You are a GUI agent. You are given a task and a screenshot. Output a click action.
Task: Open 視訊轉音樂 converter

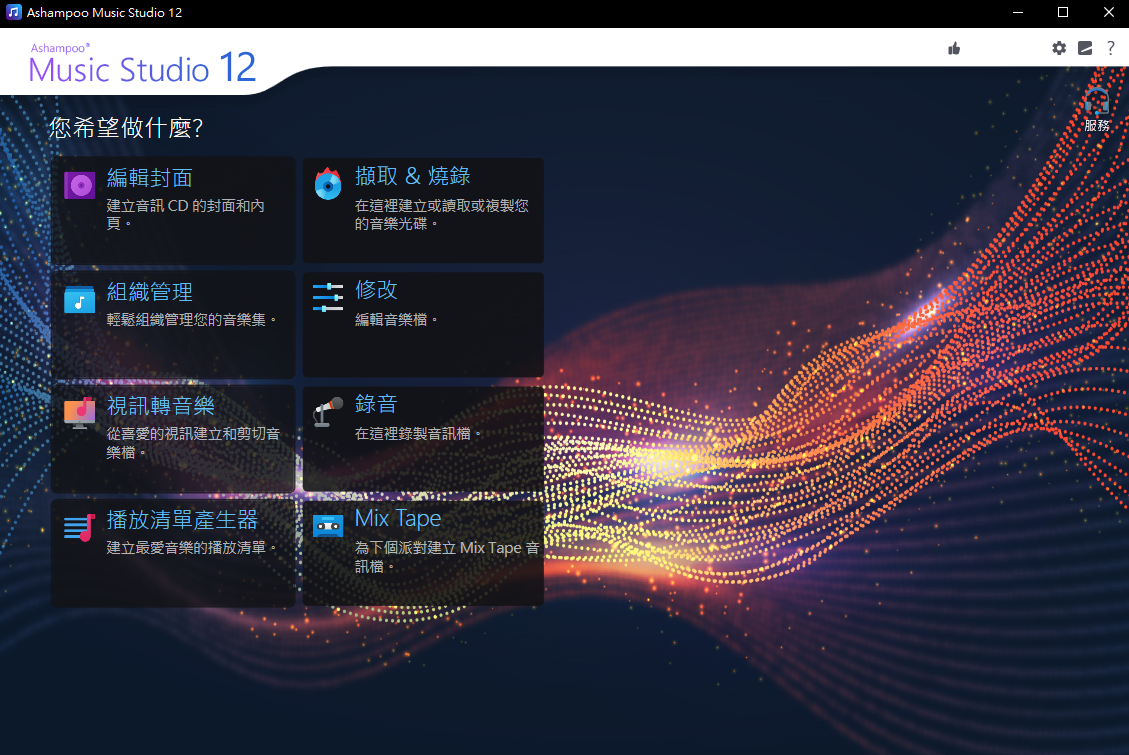pos(174,438)
